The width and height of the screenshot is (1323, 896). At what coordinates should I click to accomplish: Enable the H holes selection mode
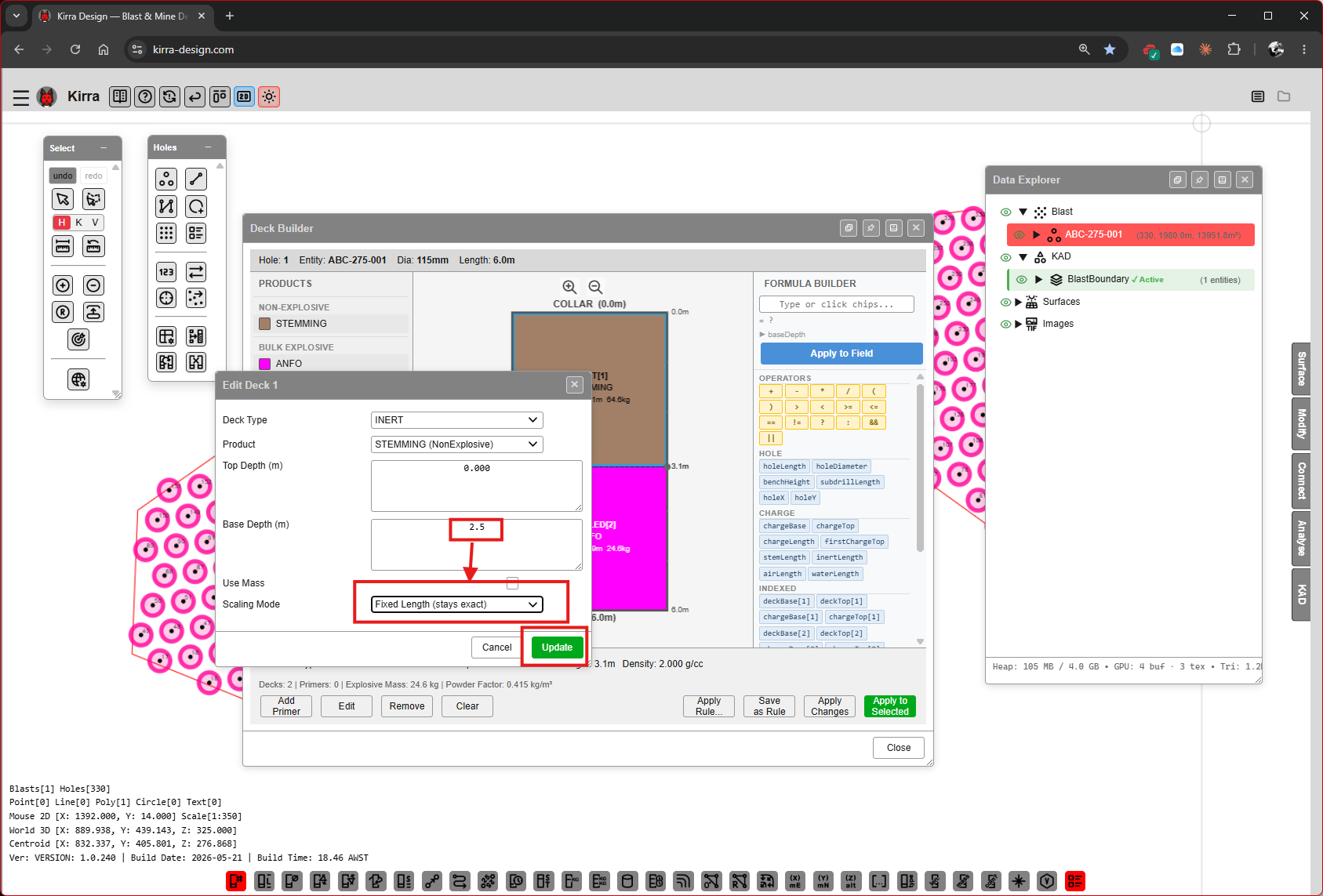pyautogui.click(x=62, y=223)
